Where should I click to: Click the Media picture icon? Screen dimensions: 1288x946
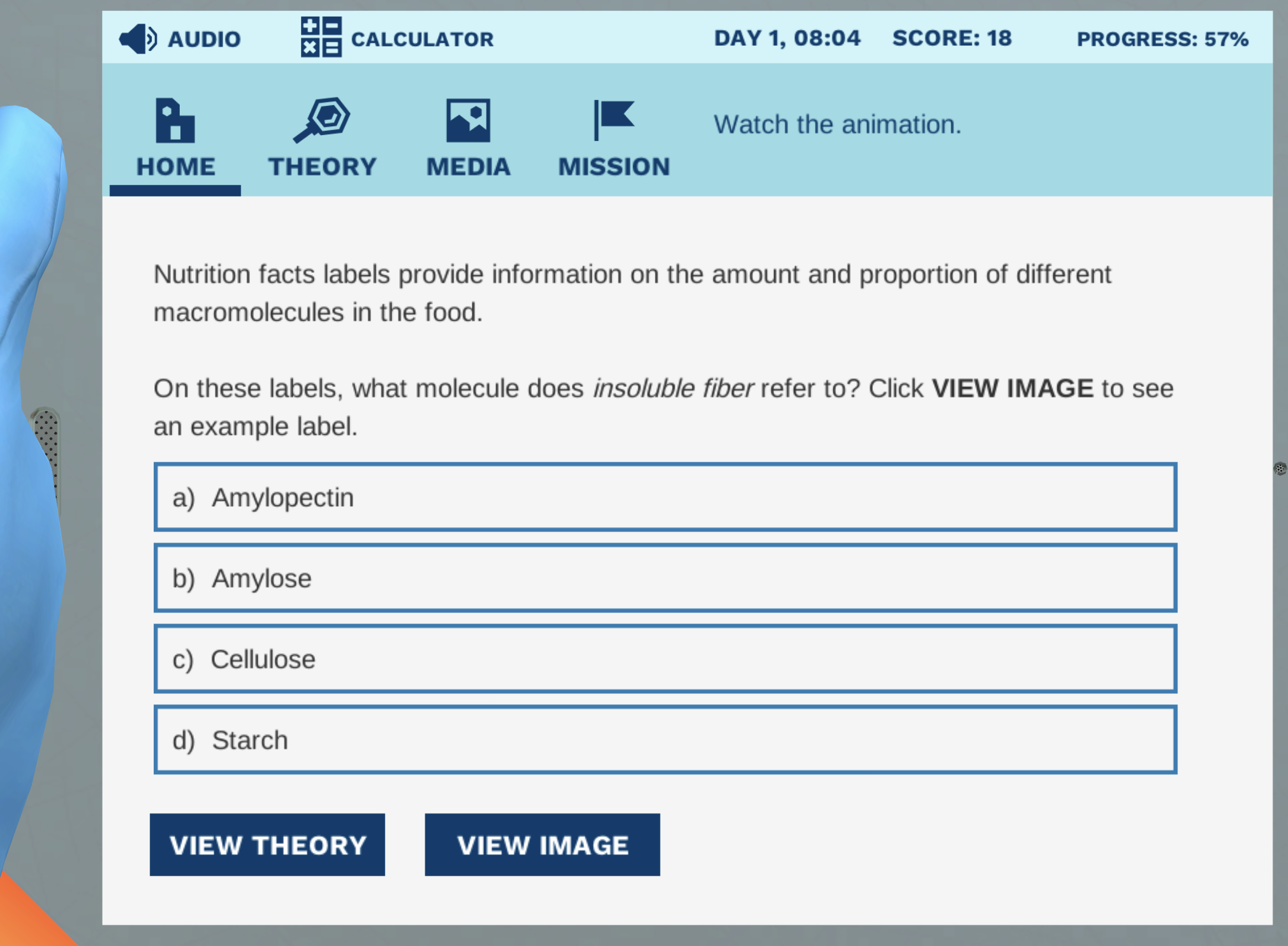point(468,120)
